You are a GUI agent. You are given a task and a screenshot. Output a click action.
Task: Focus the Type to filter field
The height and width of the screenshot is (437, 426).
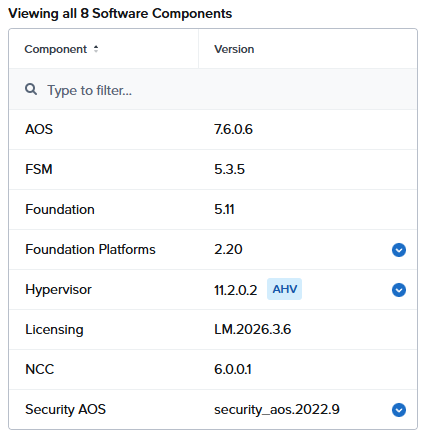pyautogui.click(x=213, y=90)
